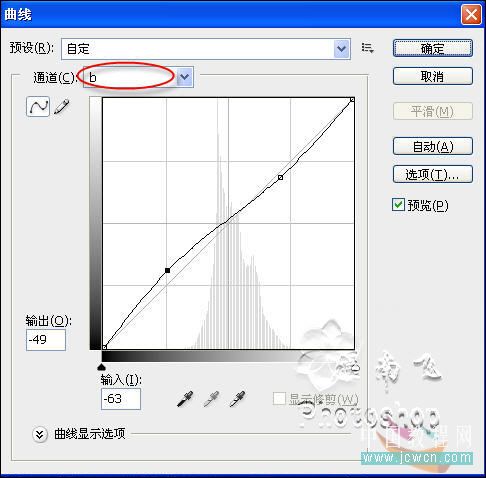Pick the black point eyedropper
The height and width of the screenshot is (478, 486).
tap(185, 399)
